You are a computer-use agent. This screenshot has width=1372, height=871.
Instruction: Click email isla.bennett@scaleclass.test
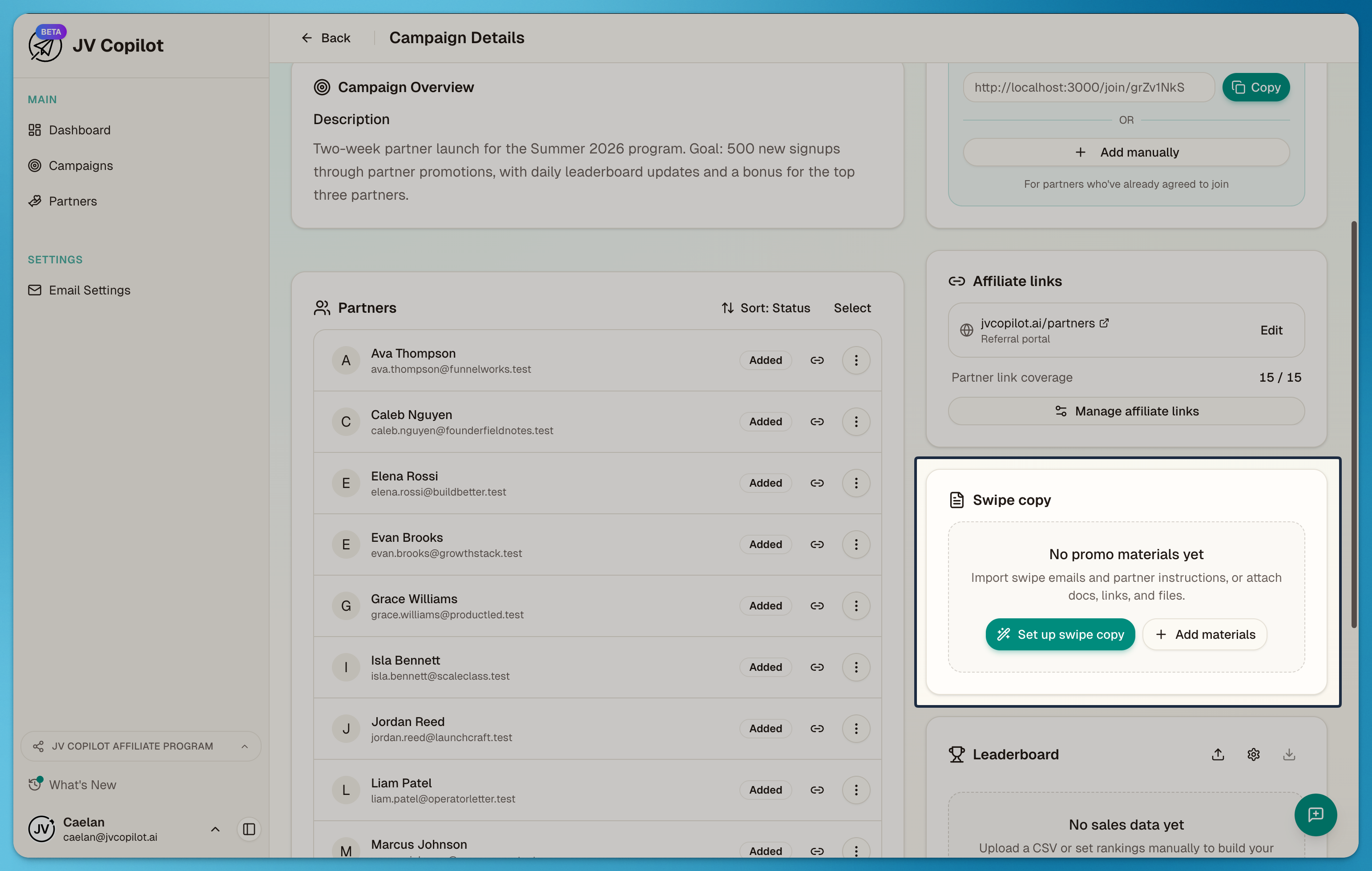coord(440,676)
